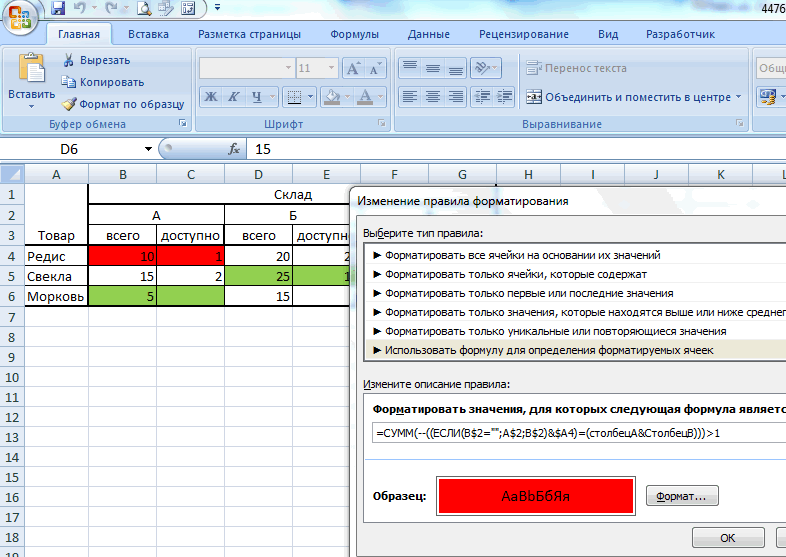Decrease font size with the small A

click(x=375, y=68)
